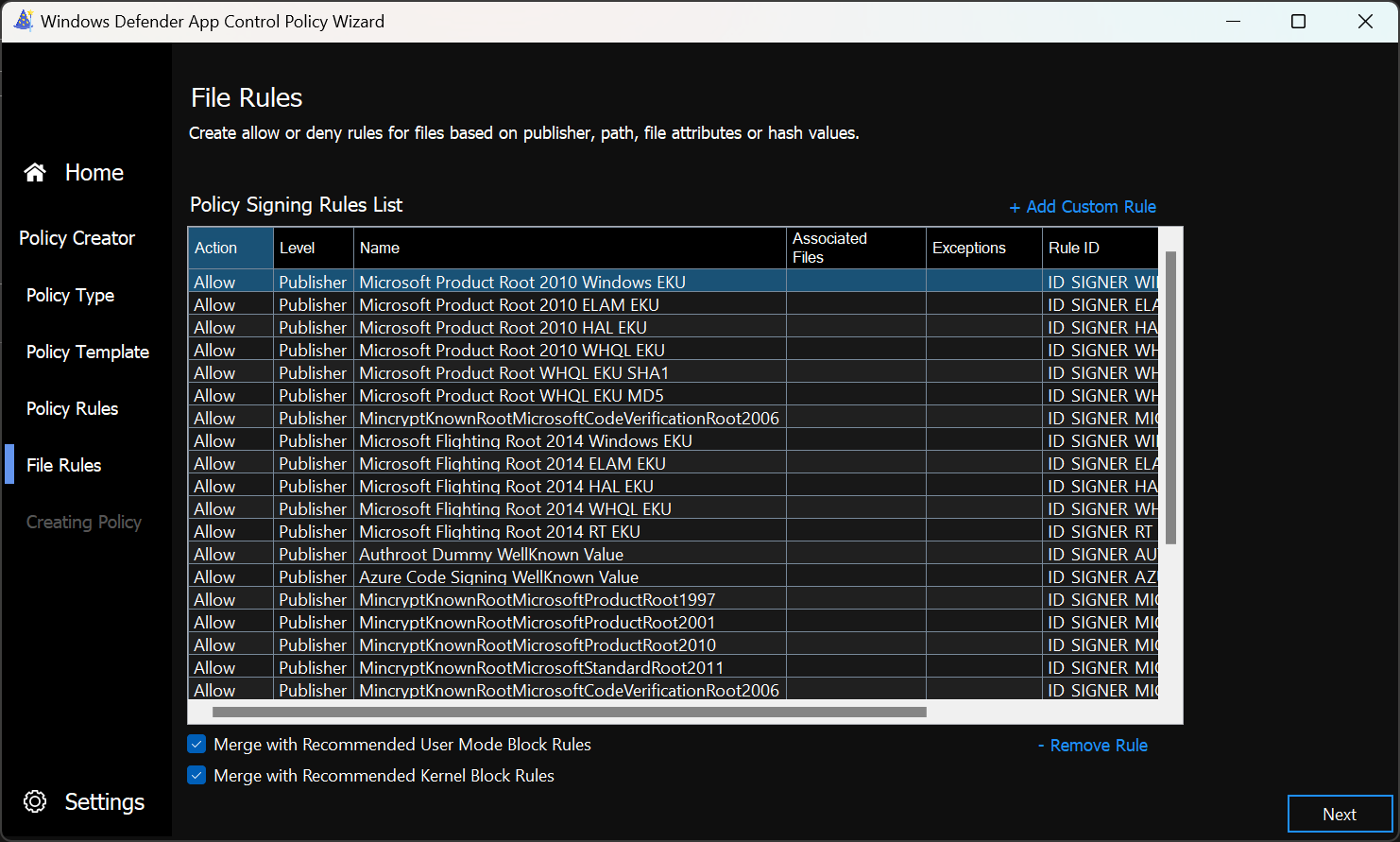1400x842 pixels.
Task: Select row MincryptKnownRootMicrosoftStandardRoot2011
Action: point(673,667)
